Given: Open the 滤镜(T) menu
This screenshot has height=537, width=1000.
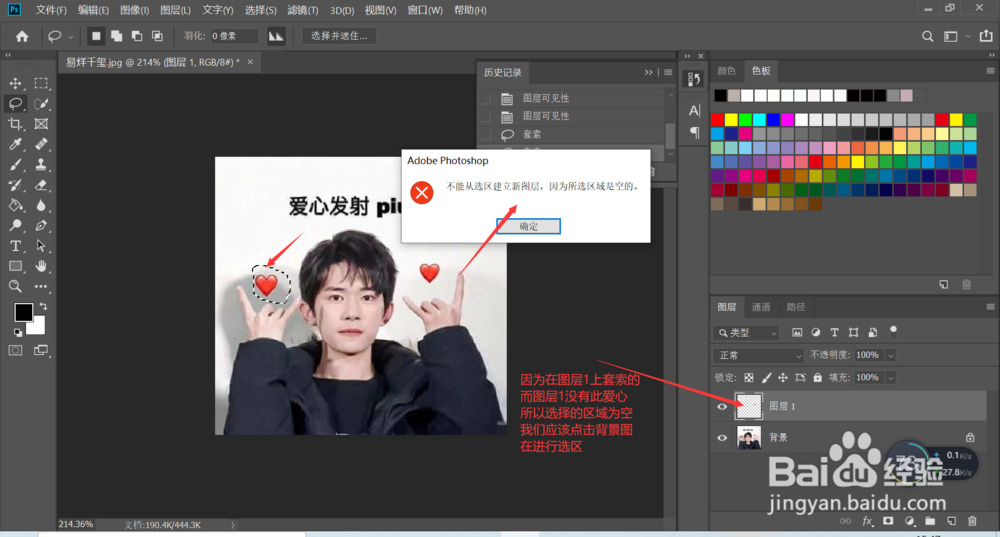Looking at the screenshot, I should (303, 10).
